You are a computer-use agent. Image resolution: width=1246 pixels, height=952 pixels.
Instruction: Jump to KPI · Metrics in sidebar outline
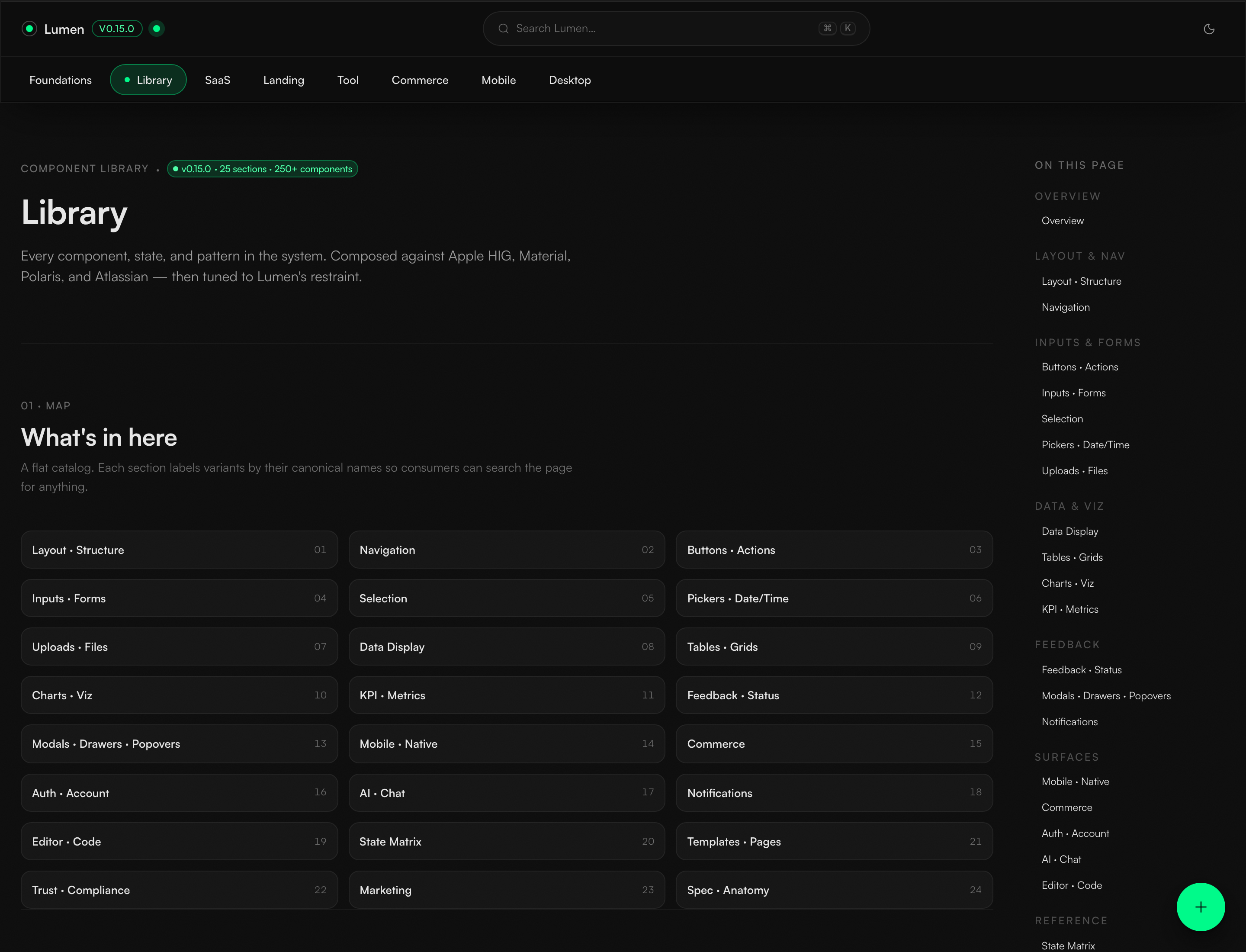[1070, 609]
